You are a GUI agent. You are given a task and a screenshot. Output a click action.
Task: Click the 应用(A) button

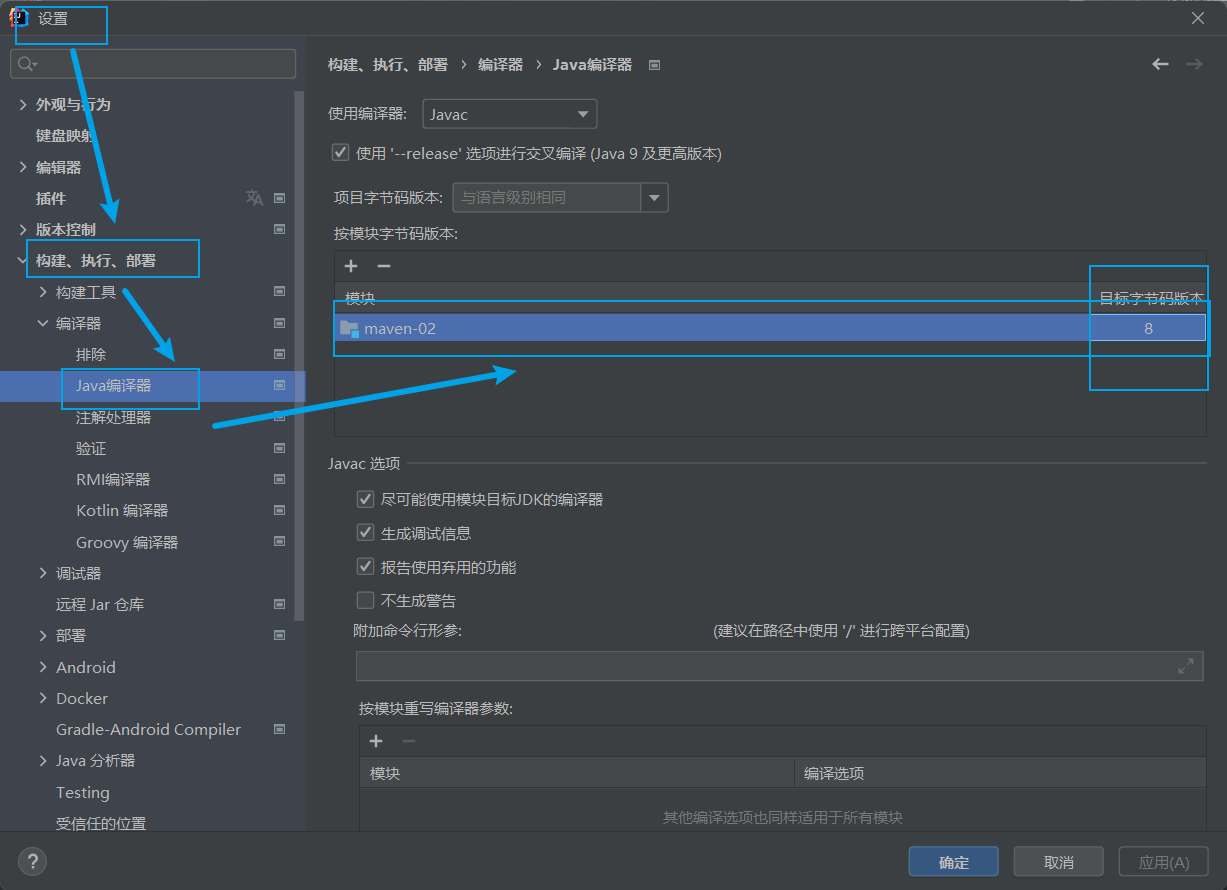pos(1164,862)
